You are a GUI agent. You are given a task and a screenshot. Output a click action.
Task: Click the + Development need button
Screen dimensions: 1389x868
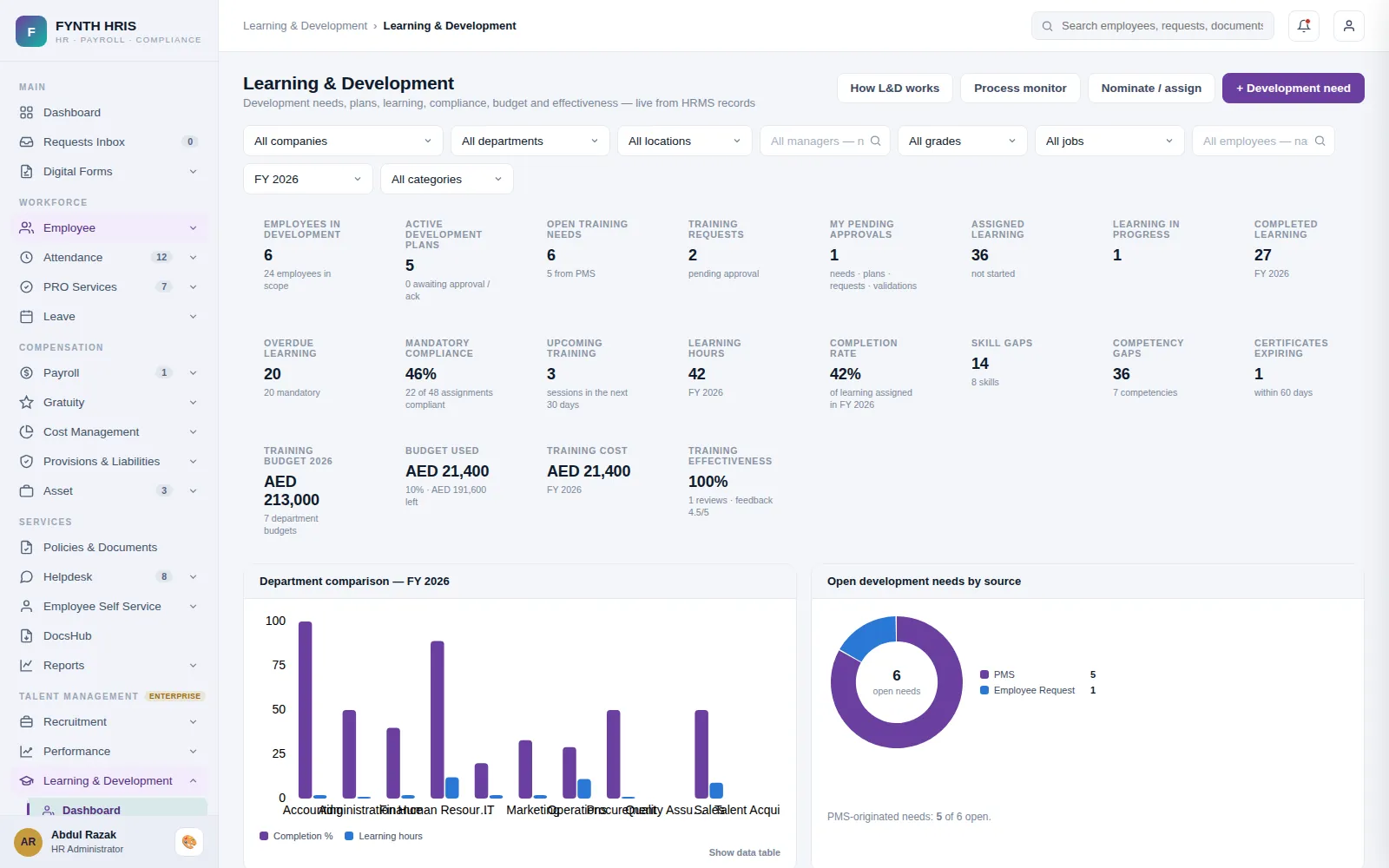[x=1294, y=89]
